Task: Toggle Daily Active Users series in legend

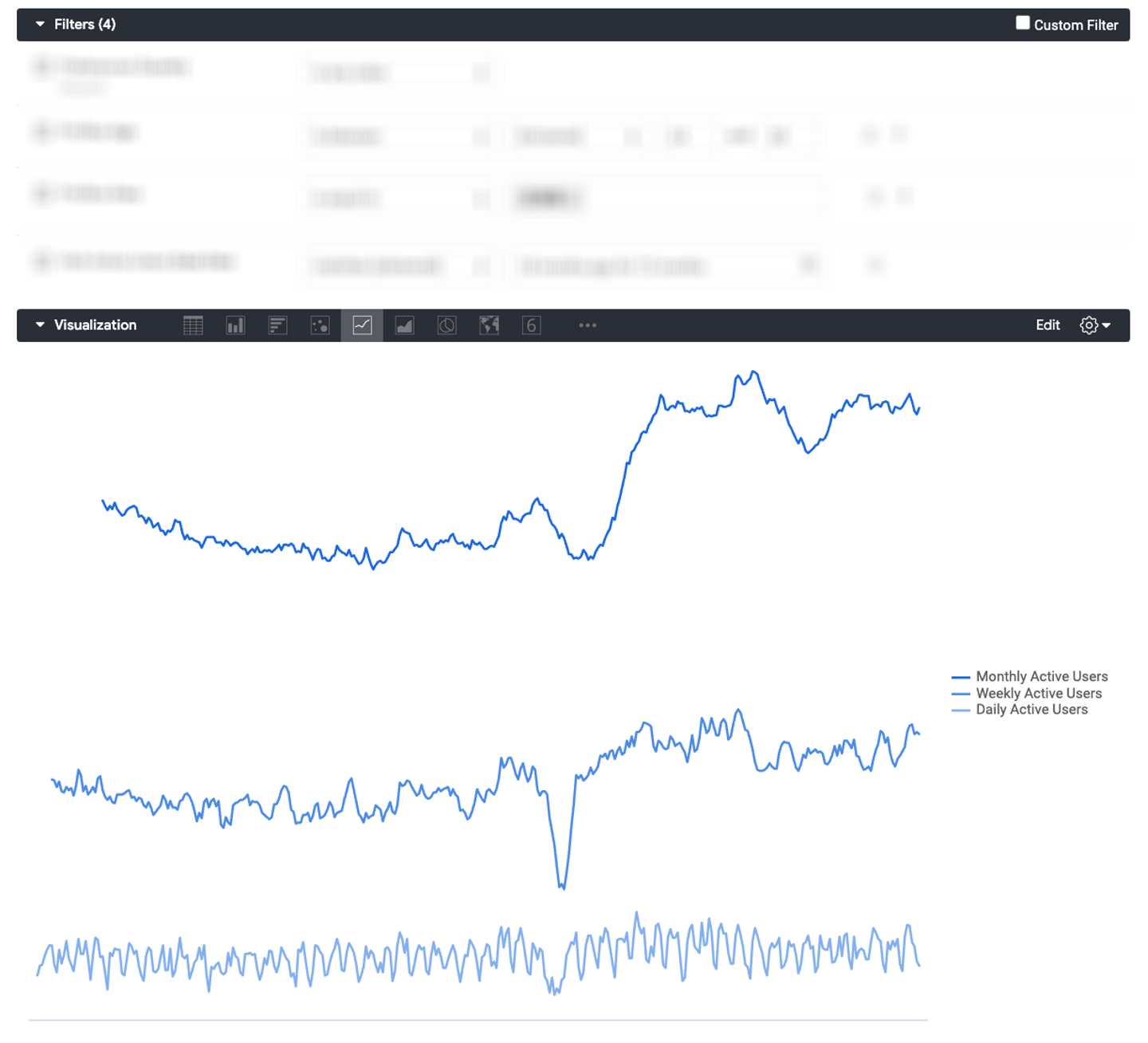Action: point(1031,710)
